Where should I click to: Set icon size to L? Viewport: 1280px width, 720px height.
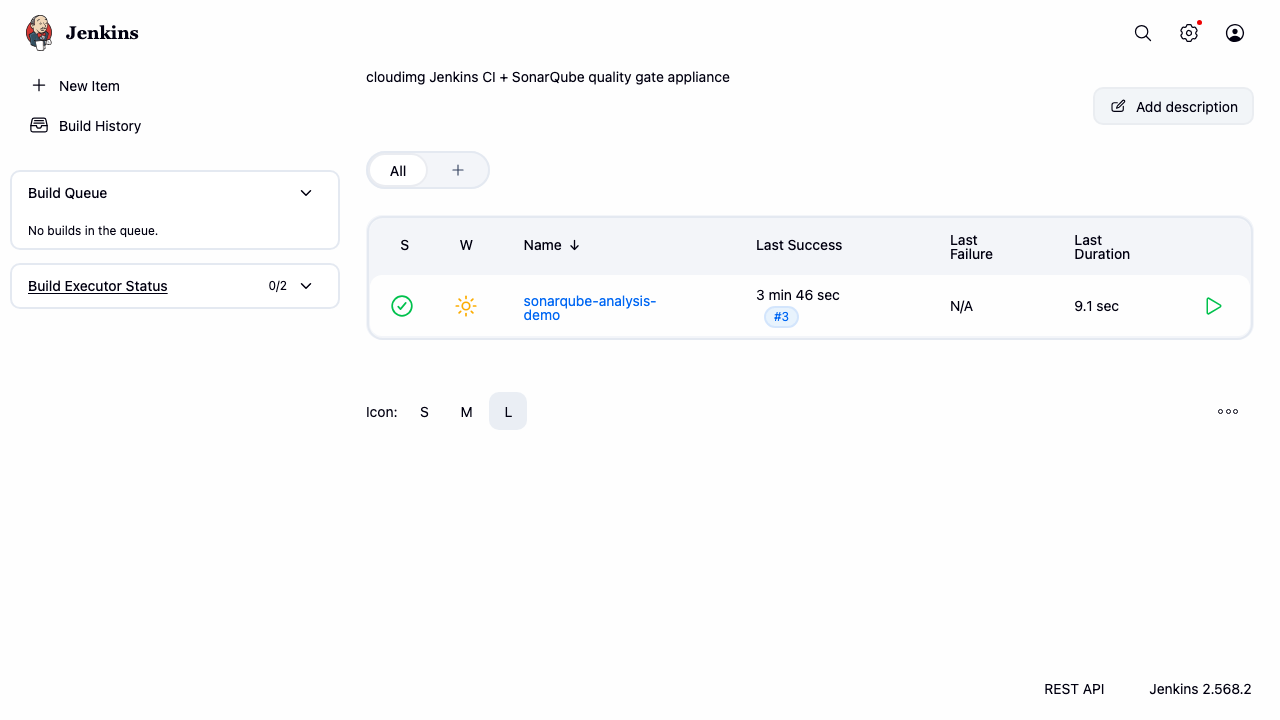pyautogui.click(x=508, y=412)
